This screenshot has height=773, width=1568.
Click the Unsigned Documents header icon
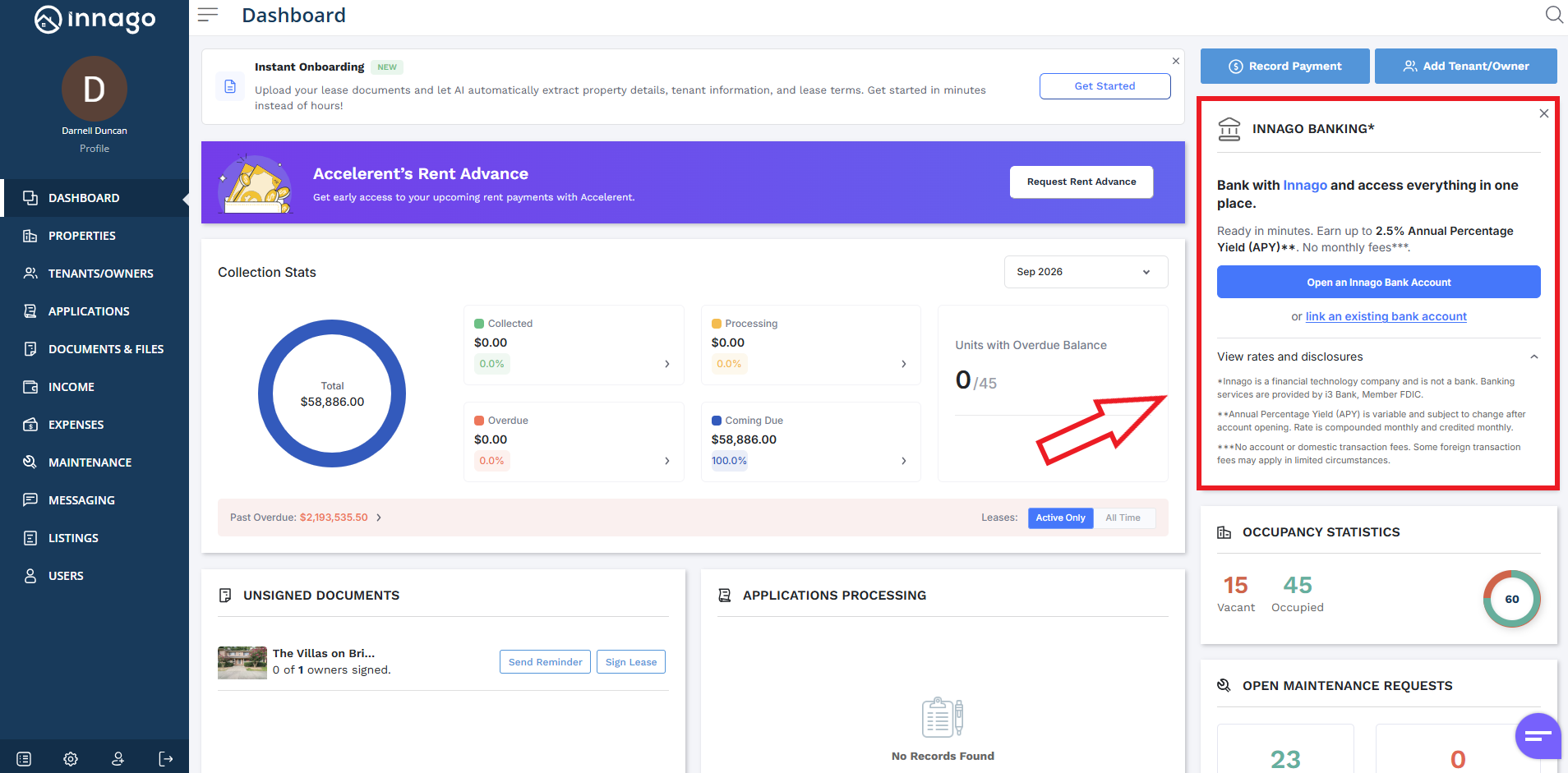click(225, 596)
